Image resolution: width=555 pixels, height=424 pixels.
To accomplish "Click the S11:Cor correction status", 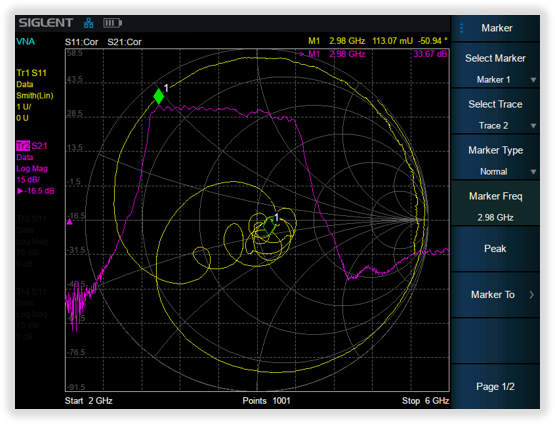I will coord(81,42).
